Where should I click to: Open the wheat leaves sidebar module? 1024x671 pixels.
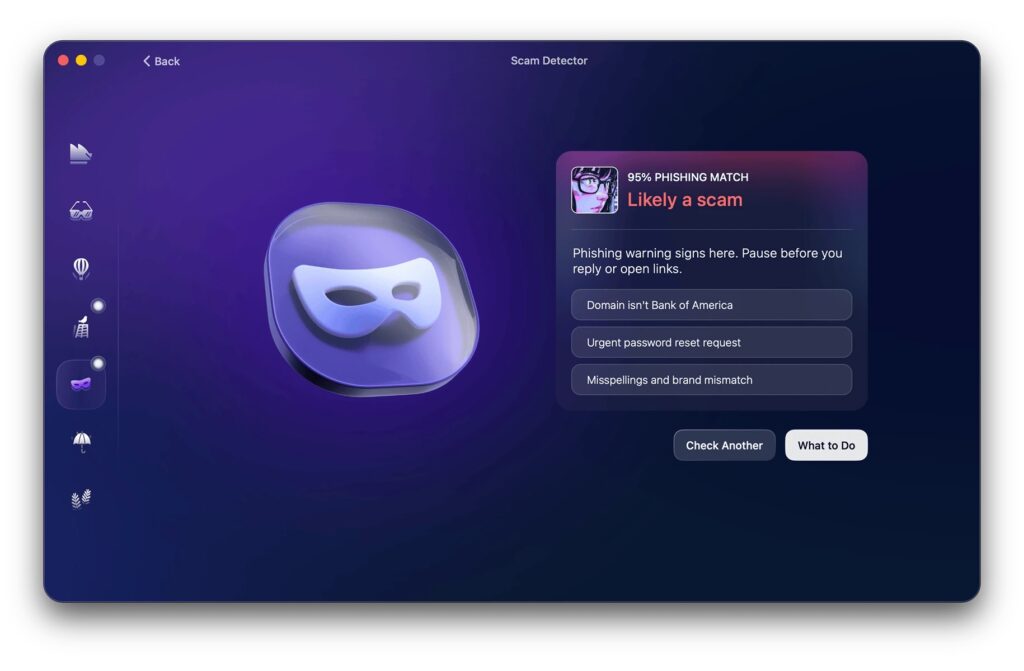pyautogui.click(x=81, y=499)
